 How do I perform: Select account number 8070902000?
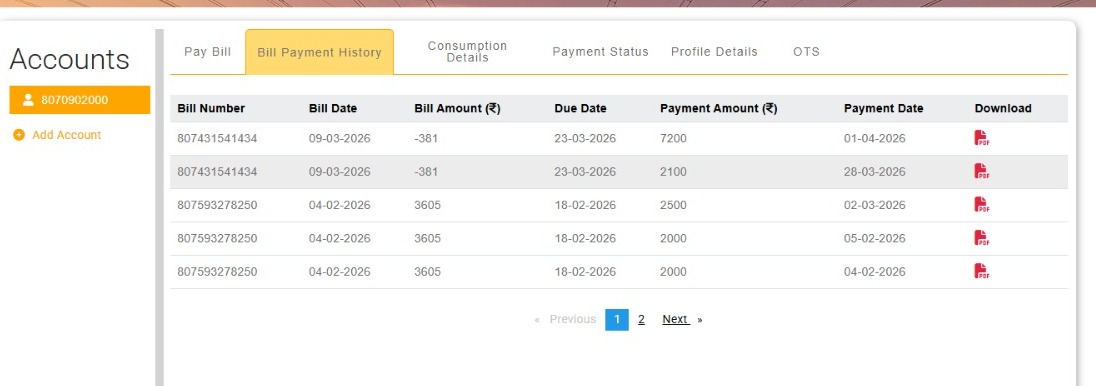pos(80,100)
